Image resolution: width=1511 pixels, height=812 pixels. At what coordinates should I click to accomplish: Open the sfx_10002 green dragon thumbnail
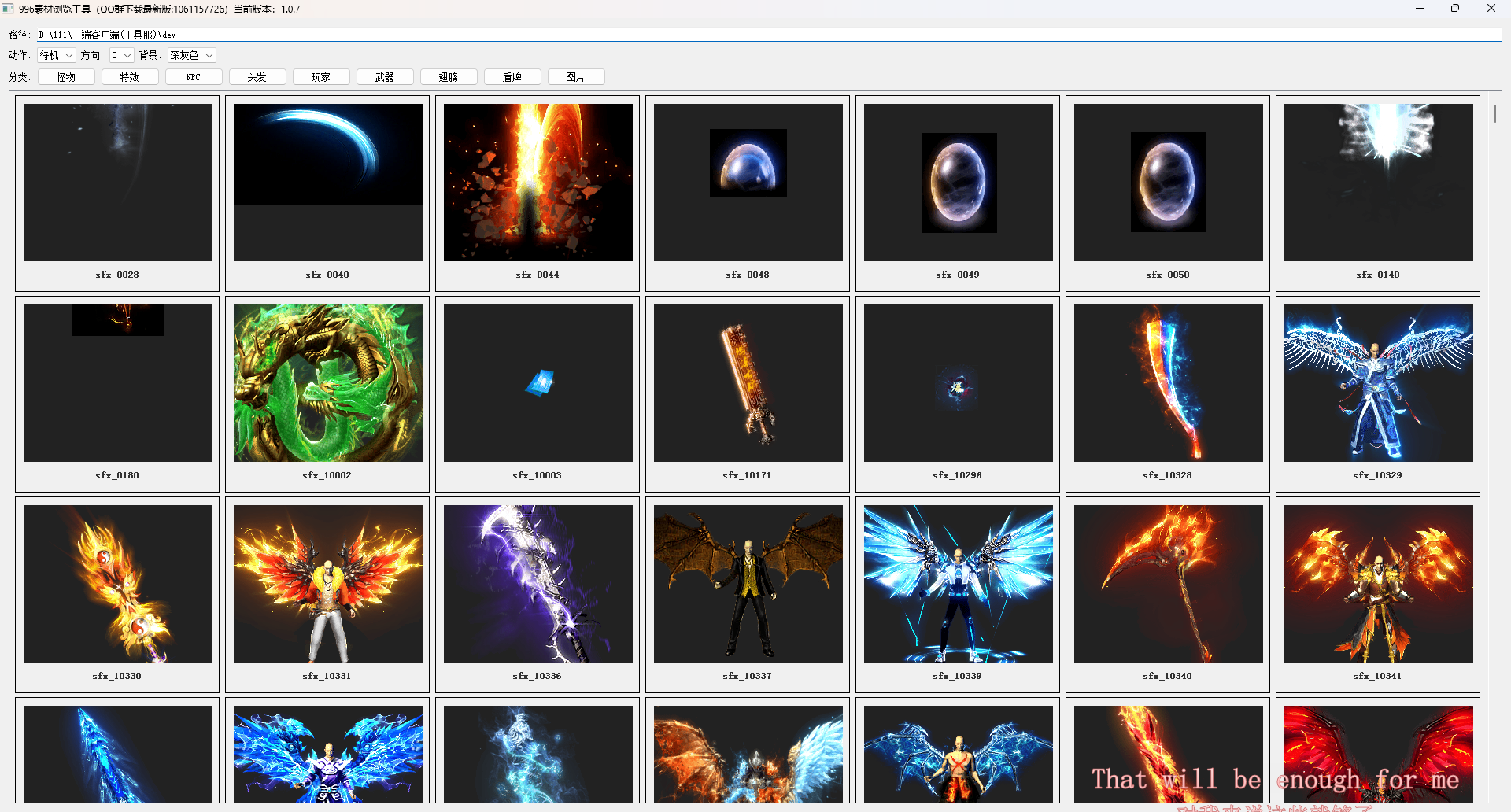[327, 383]
